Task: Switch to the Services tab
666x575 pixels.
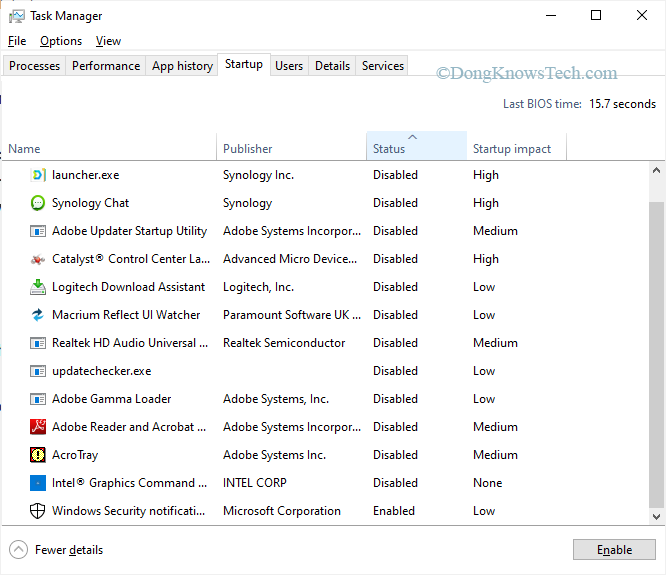Action: pos(383,66)
